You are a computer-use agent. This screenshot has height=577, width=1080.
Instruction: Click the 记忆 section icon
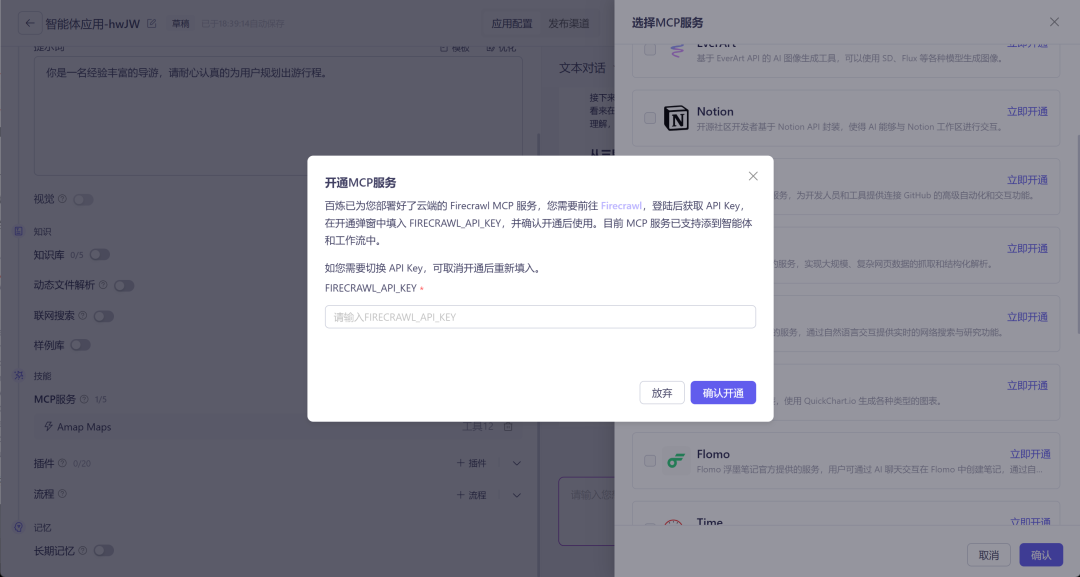point(19,527)
